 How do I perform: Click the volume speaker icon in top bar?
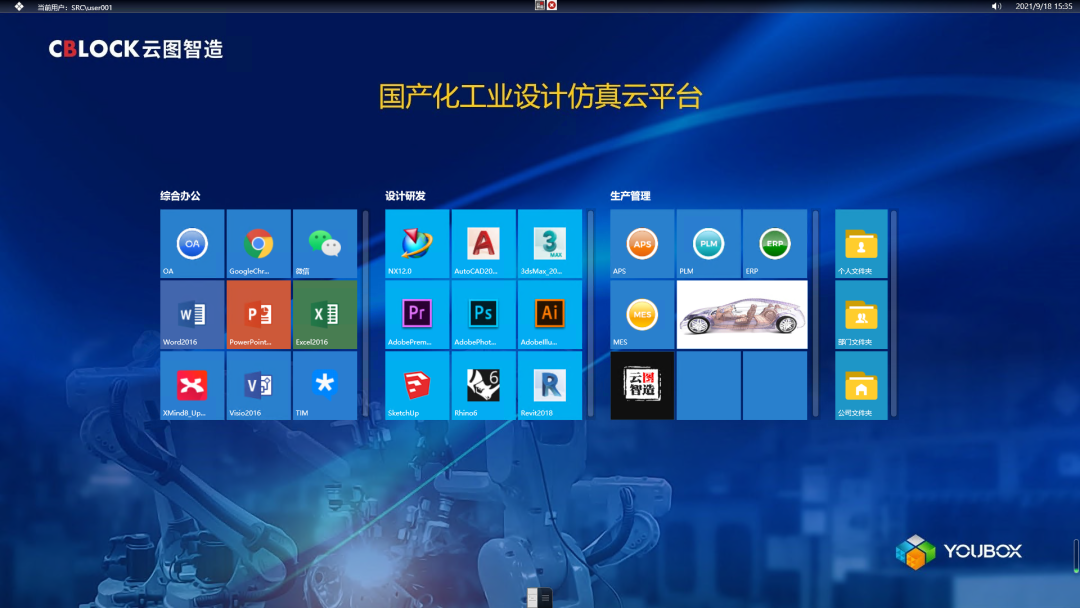[x=996, y=6]
